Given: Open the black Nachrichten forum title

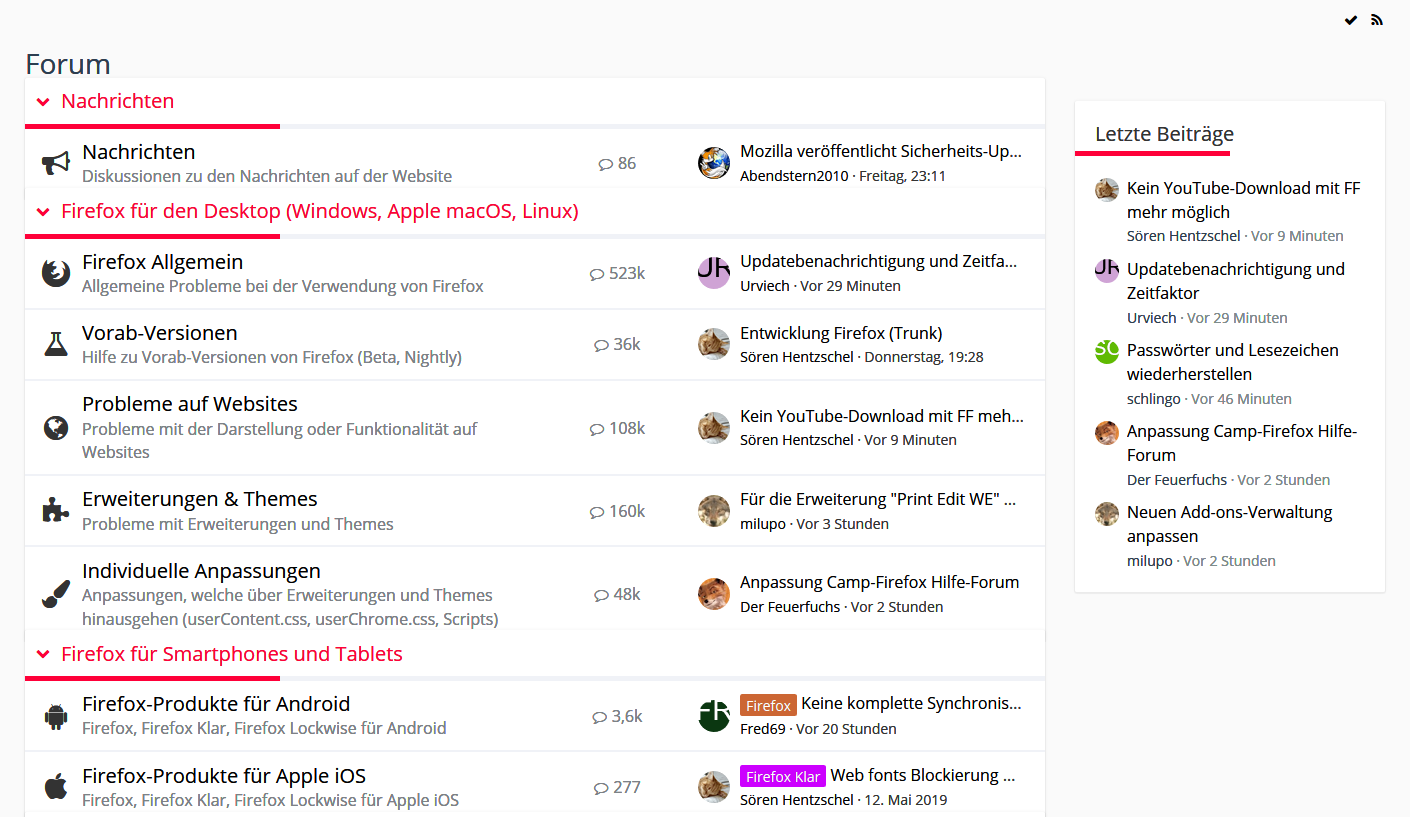Looking at the screenshot, I should tap(139, 152).
